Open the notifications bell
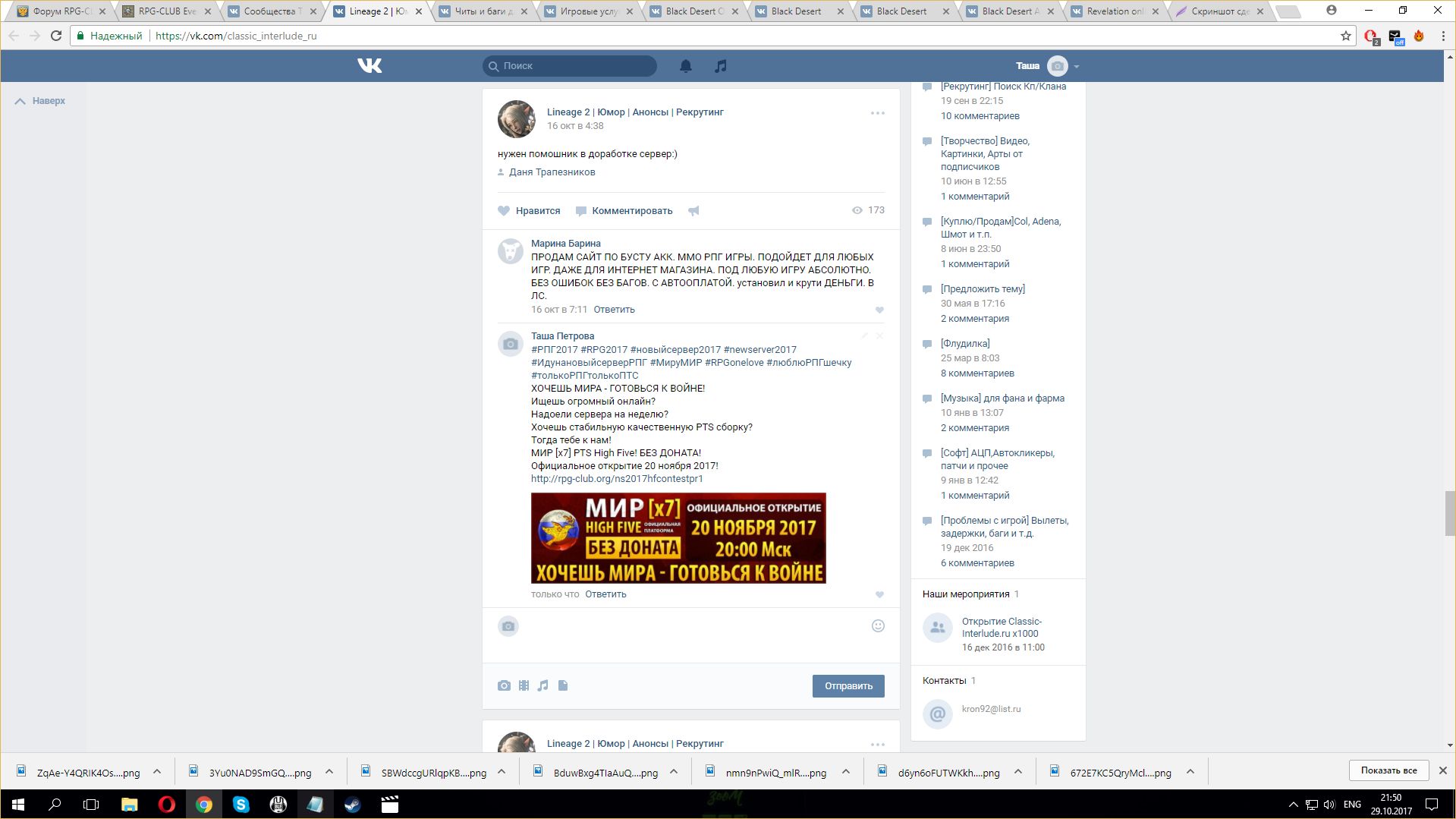Screen dimensions: 1456x819 click(x=686, y=66)
